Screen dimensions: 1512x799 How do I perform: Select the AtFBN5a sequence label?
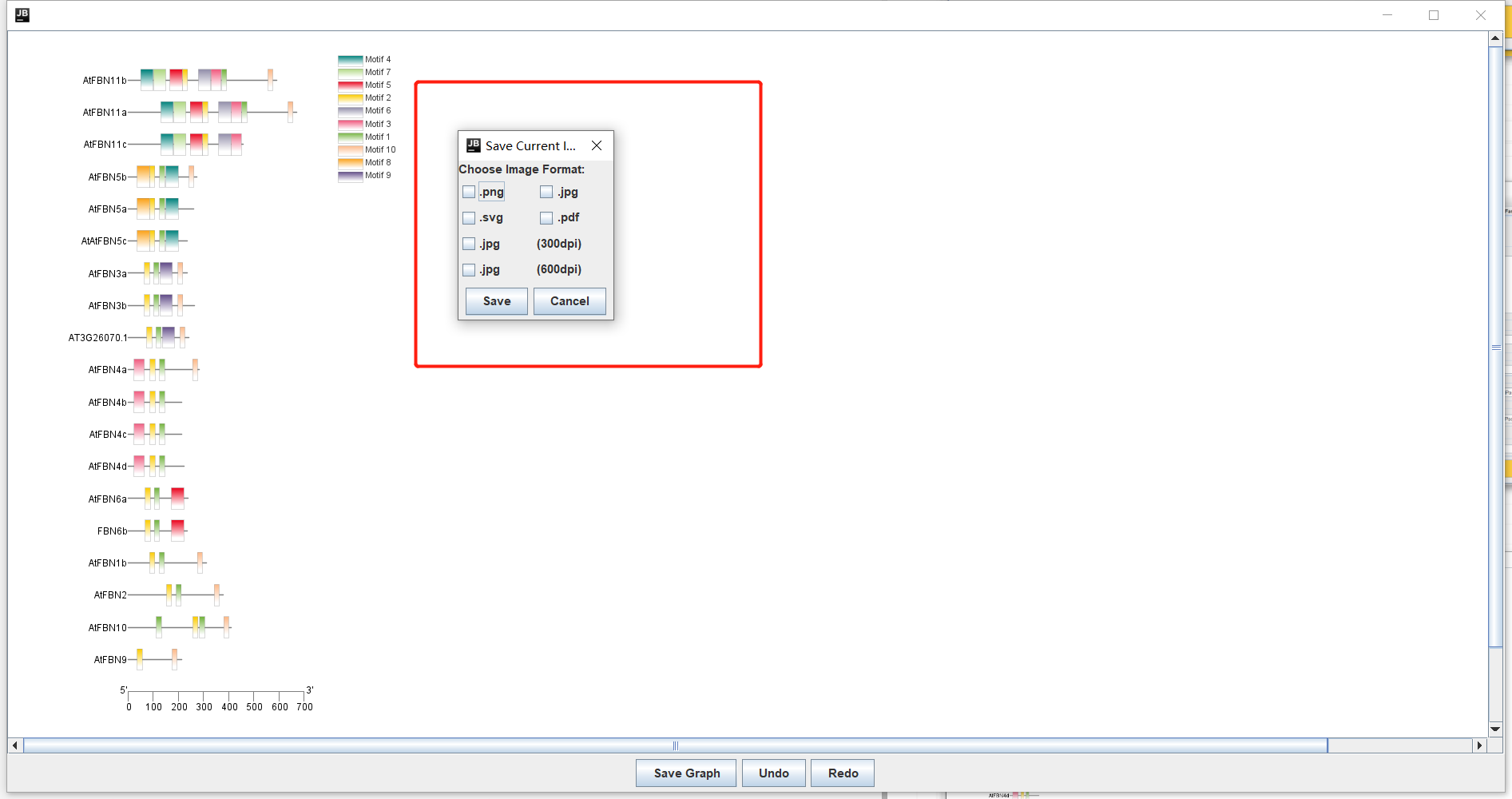click(108, 209)
